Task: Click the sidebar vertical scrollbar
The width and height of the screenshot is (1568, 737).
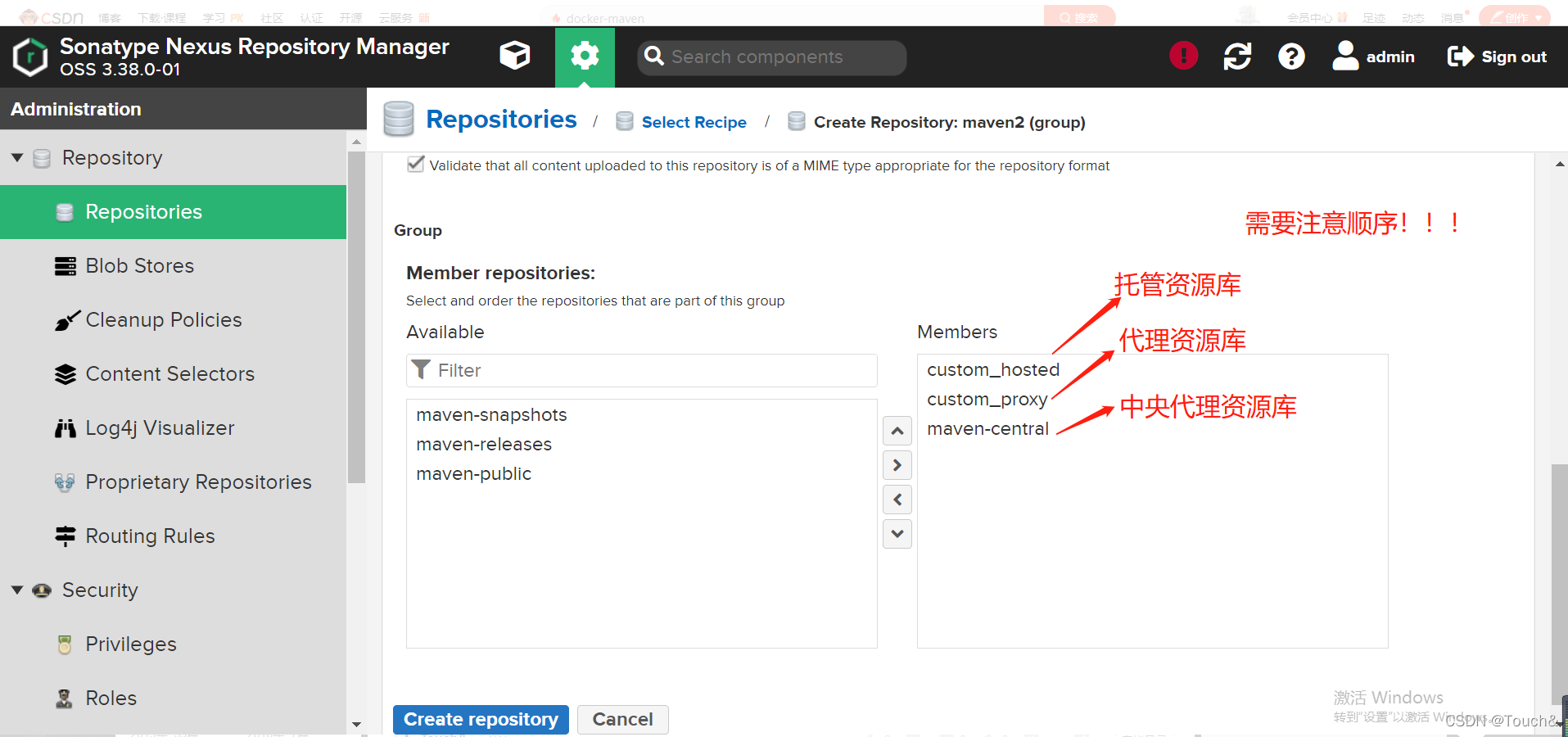Action: (356, 318)
